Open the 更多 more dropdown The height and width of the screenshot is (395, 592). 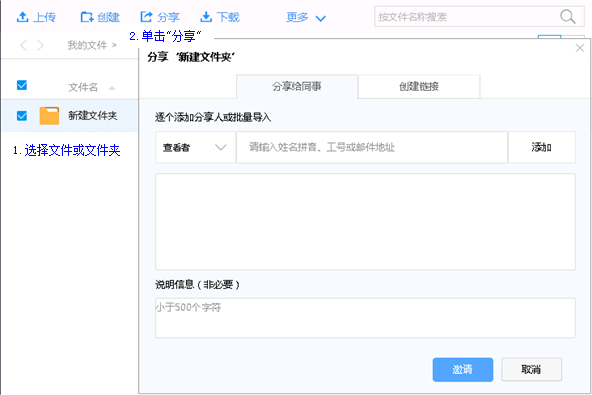306,17
